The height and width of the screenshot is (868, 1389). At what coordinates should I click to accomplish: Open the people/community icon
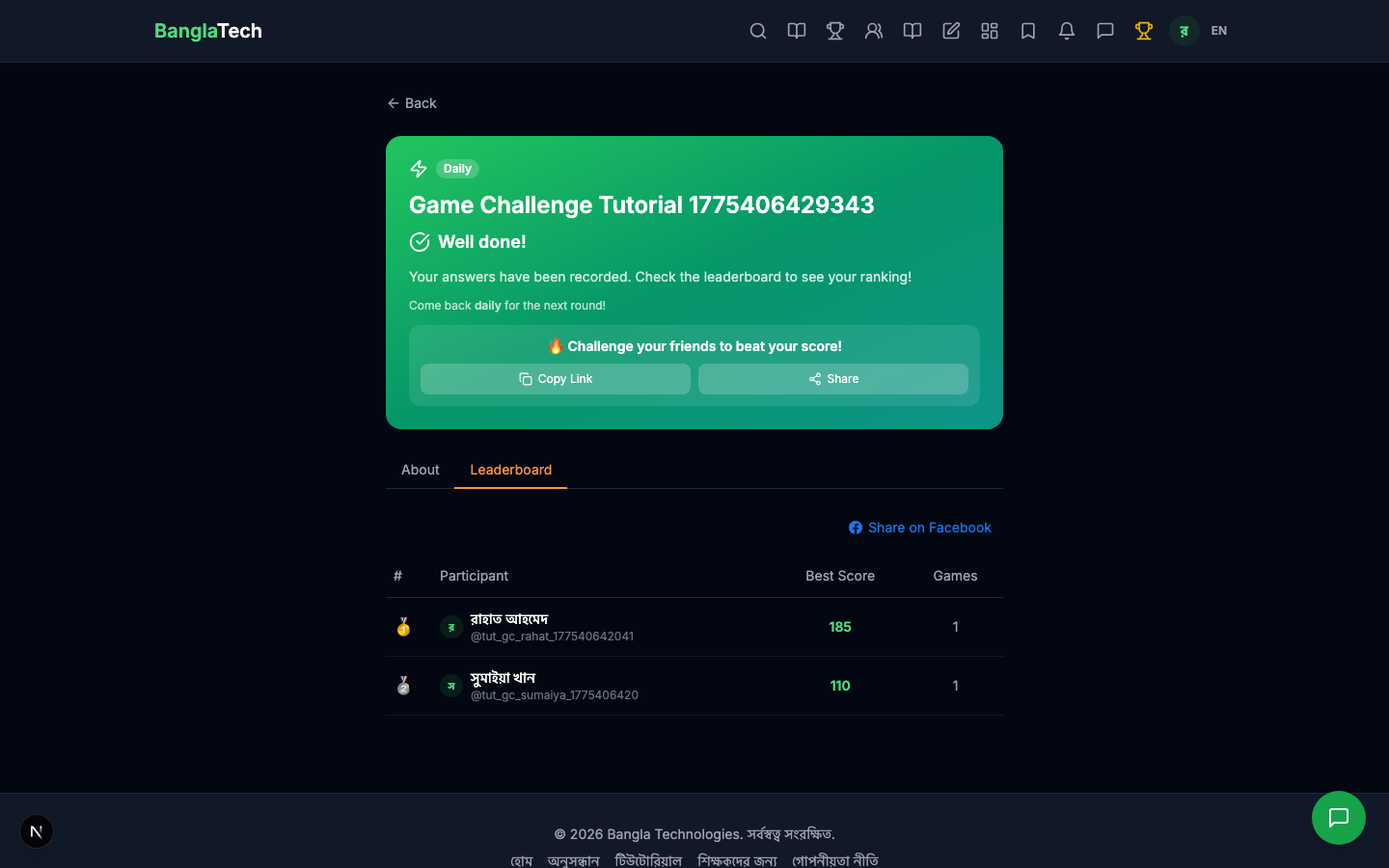[x=874, y=31]
